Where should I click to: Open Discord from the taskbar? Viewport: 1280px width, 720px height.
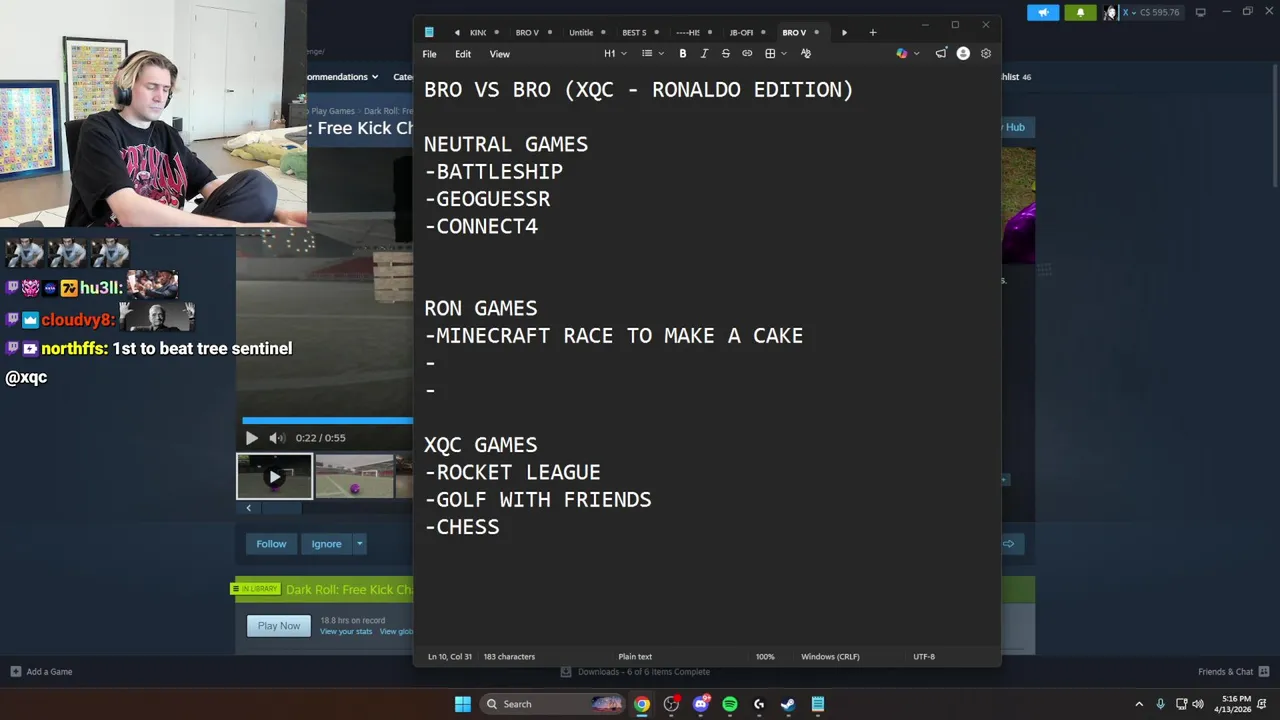coord(701,704)
